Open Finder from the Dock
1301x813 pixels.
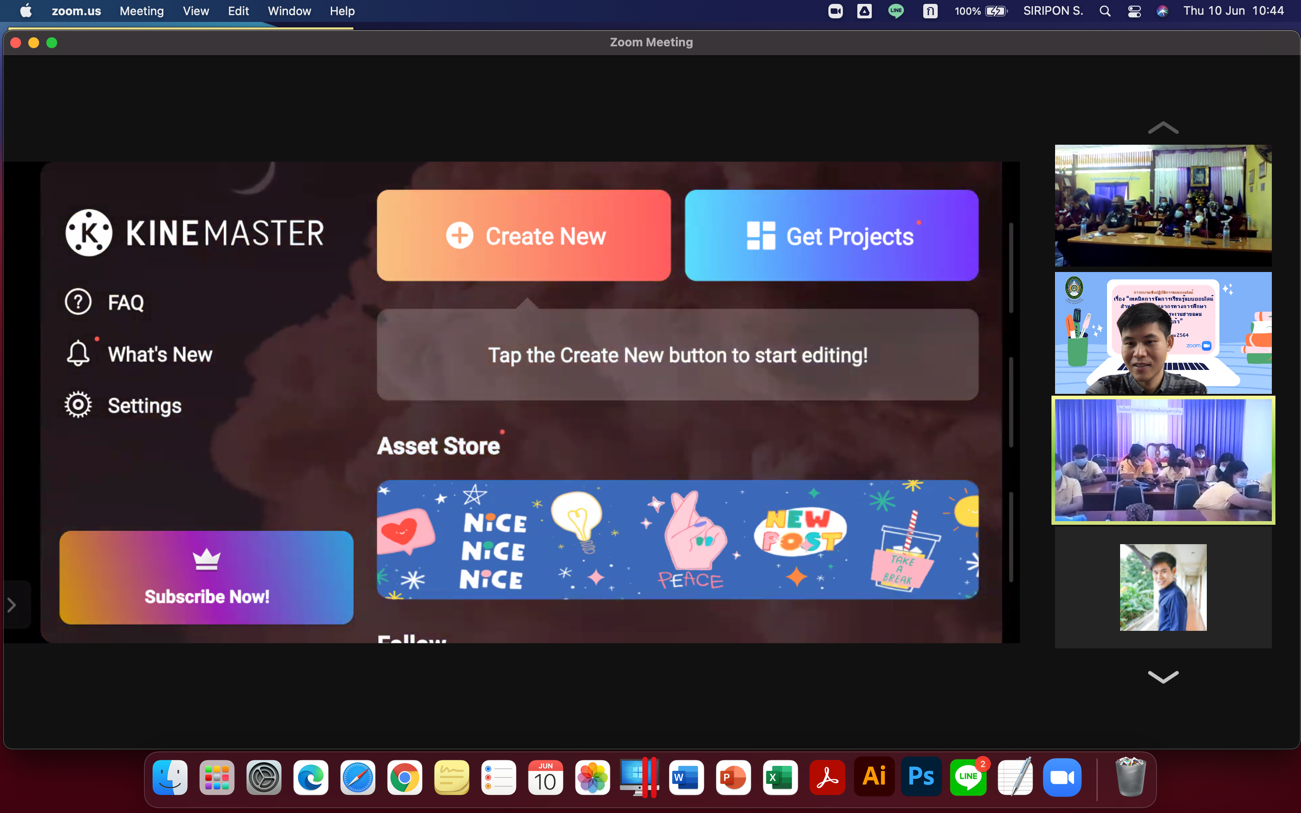[170, 778]
